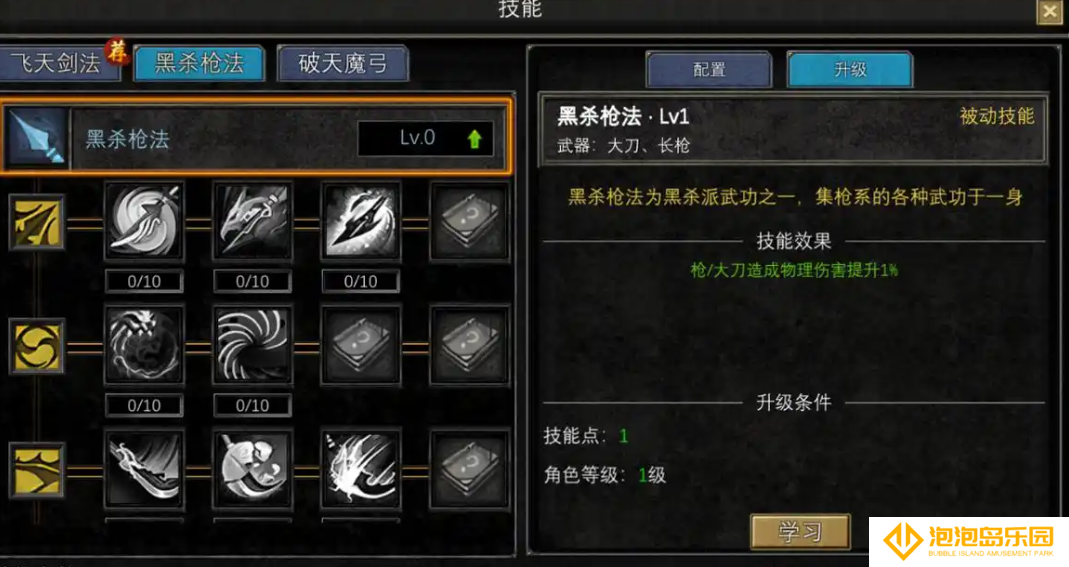1069x567 pixels.
Task: Click the yellow swirl category icon in second row
Action: click(37, 346)
